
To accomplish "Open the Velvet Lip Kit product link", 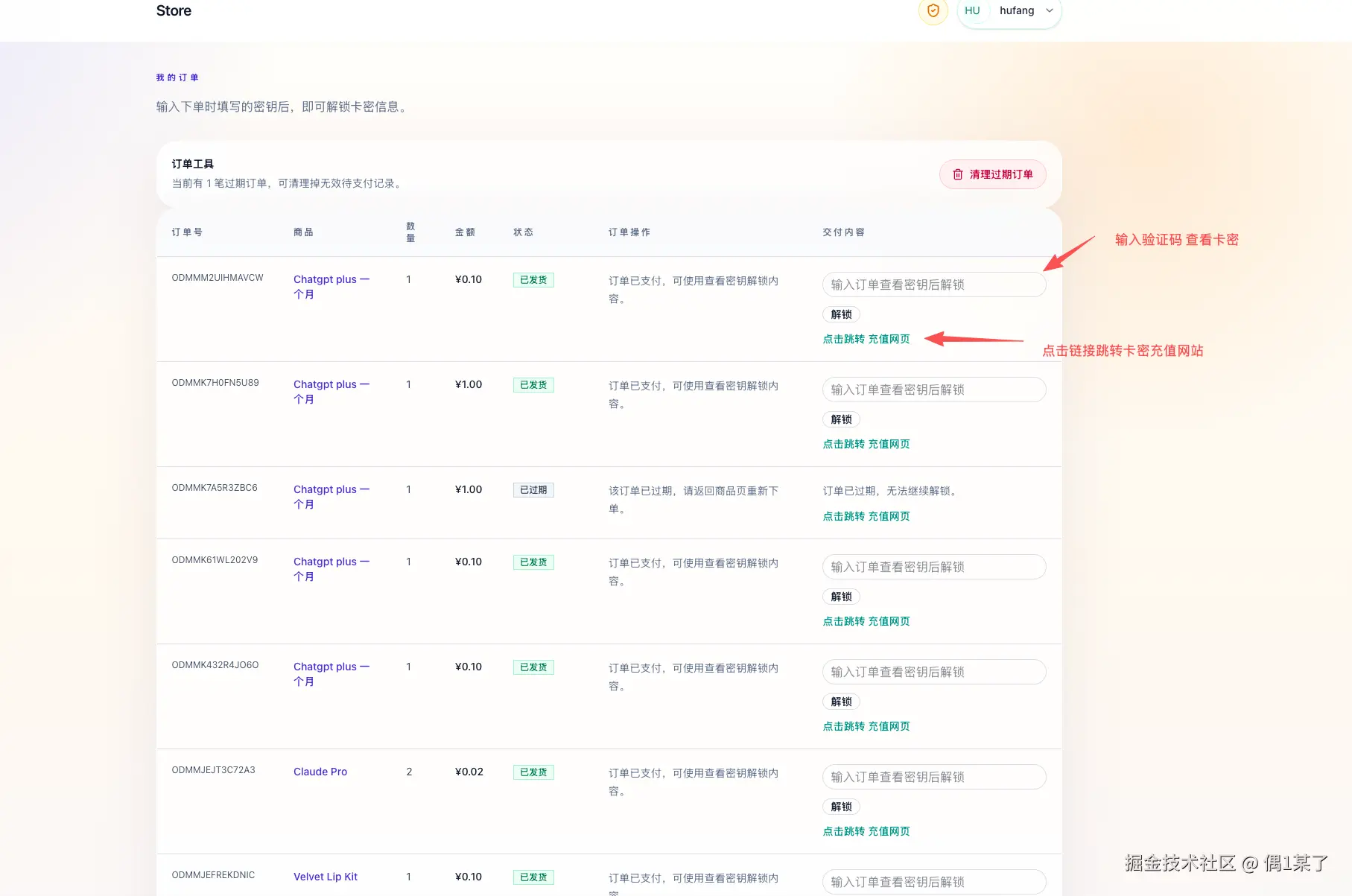I will pos(326,877).
